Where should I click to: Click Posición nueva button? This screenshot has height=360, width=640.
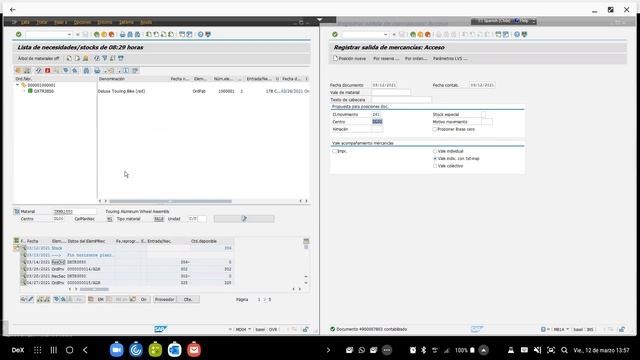(x=350, y=58)
